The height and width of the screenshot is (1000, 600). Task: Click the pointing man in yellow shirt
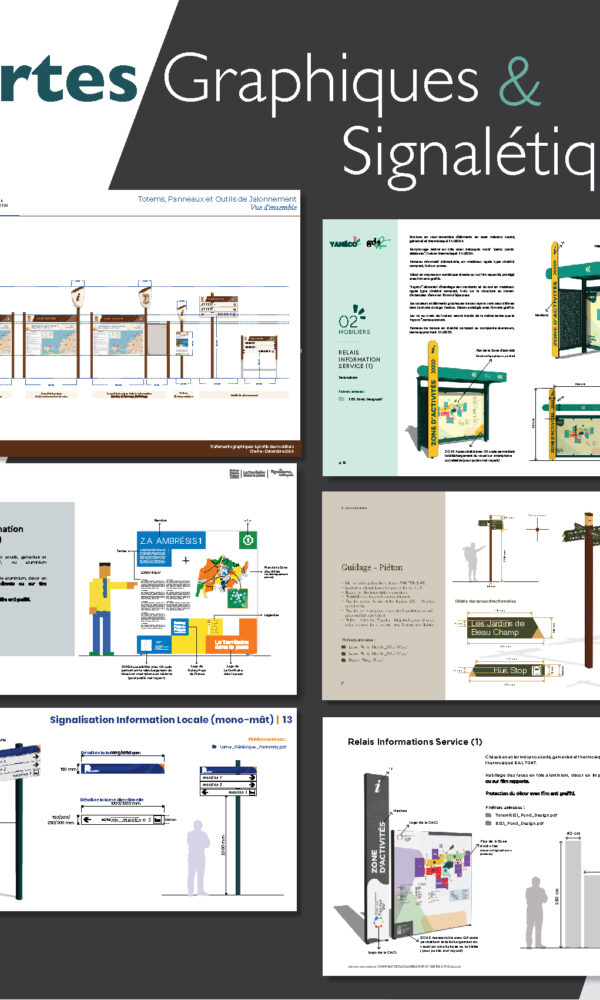pos(110,608)
